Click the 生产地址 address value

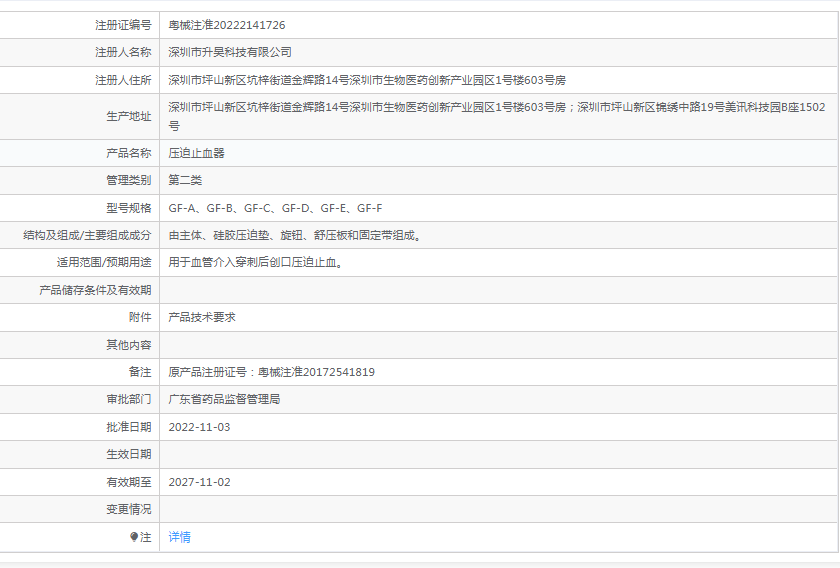[x=497, y=116]
